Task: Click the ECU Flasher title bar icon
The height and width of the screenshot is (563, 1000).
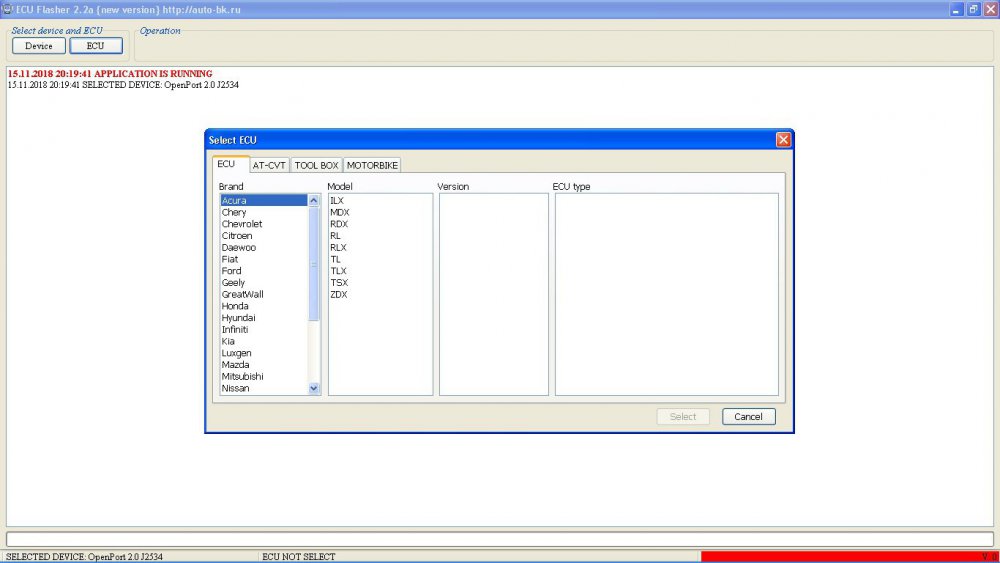Action: click(x=7, y=8)
